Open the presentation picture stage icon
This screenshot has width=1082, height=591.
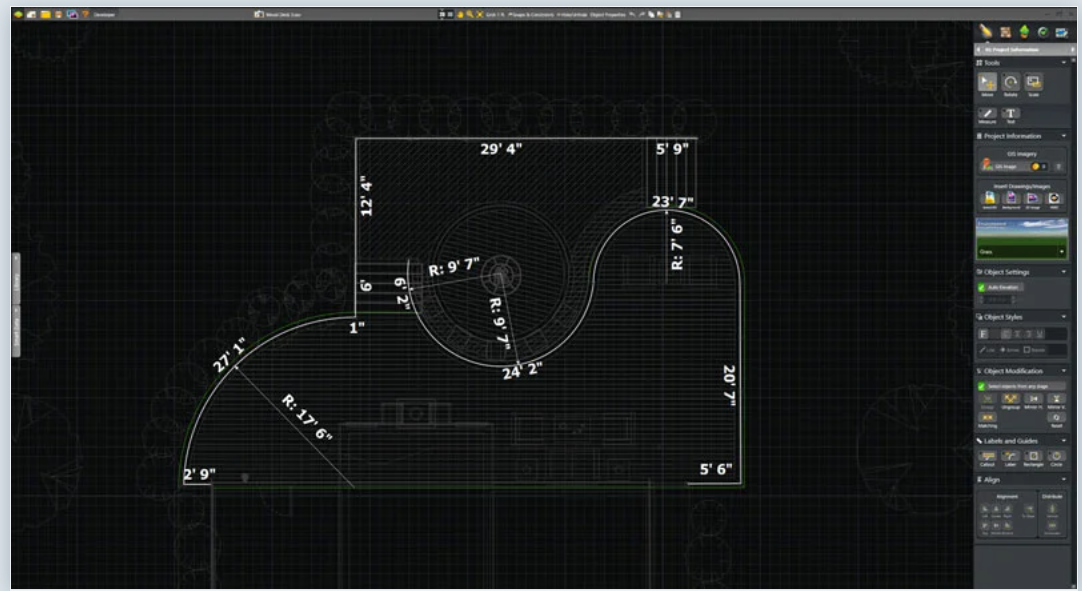[1061, 32]
